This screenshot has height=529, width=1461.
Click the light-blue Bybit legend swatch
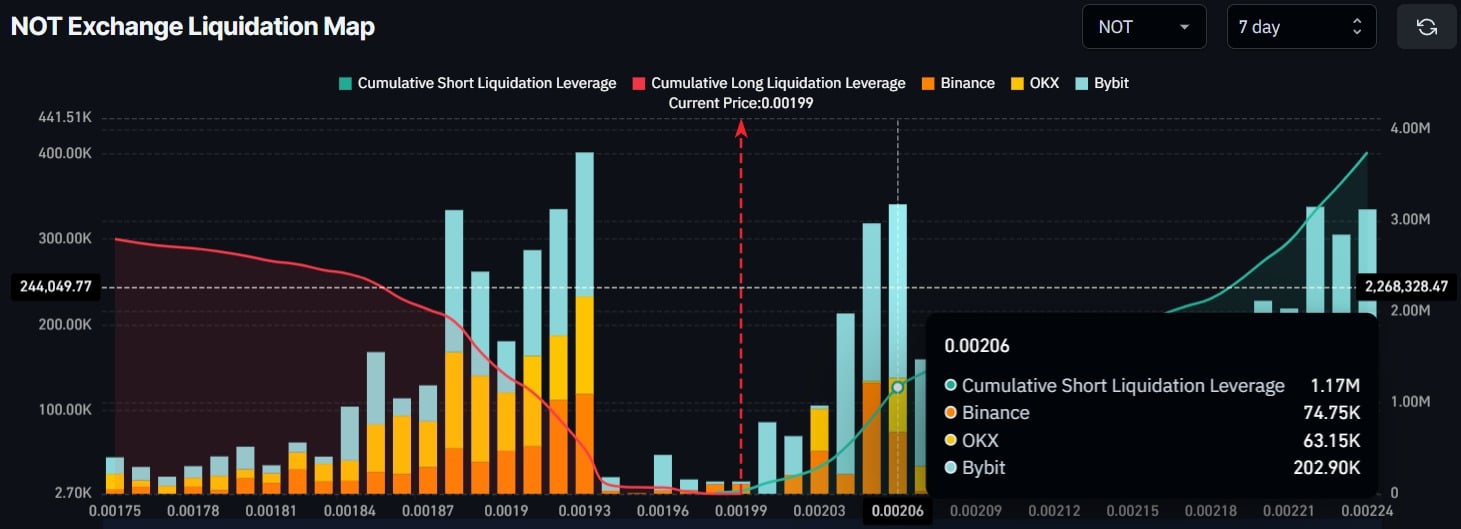1082,83
